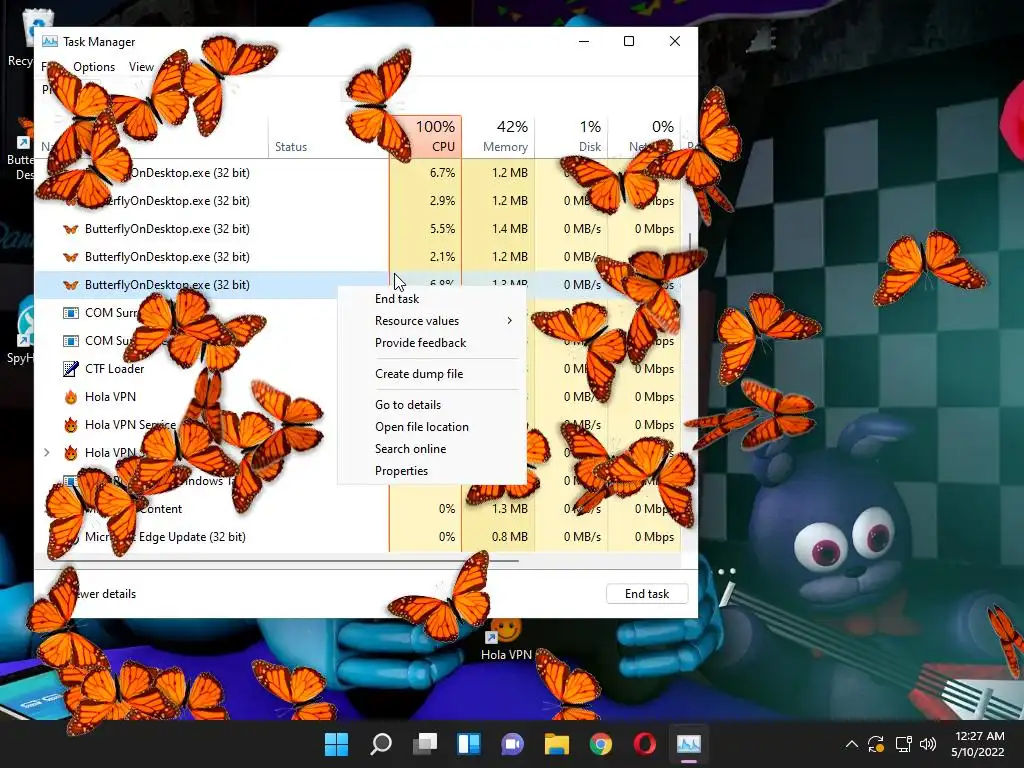Select Microsoft Edge Update (32 bit) row

coord(358,537)
